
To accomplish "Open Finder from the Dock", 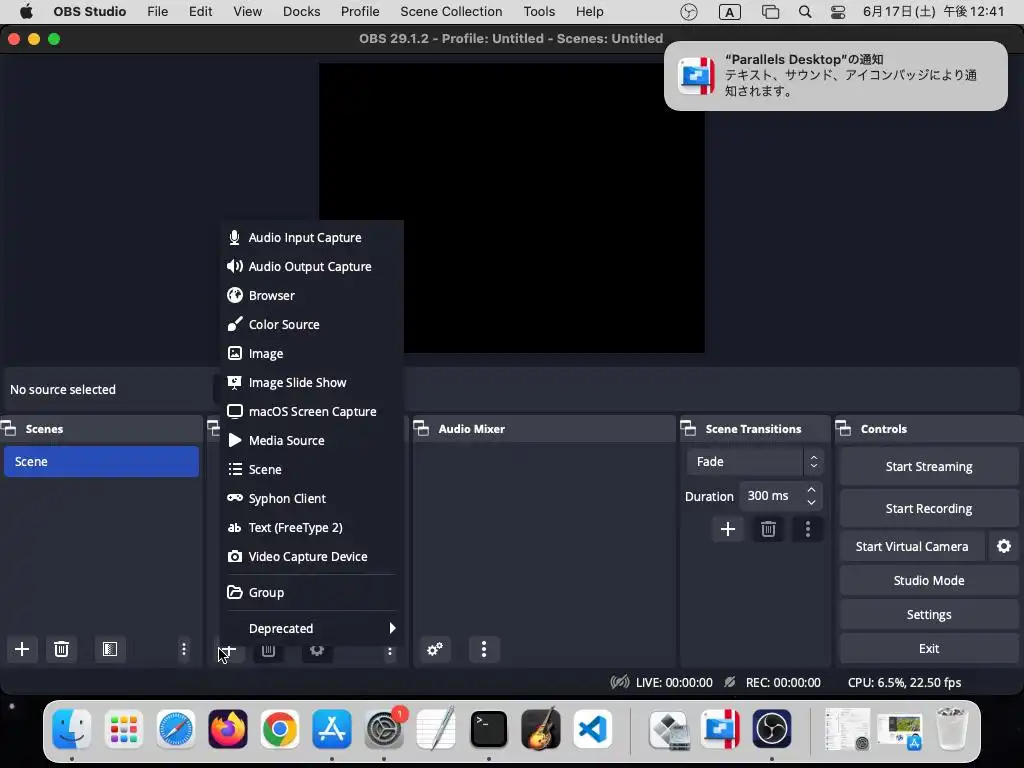I will pyautogui.click(x=71, y=729).
